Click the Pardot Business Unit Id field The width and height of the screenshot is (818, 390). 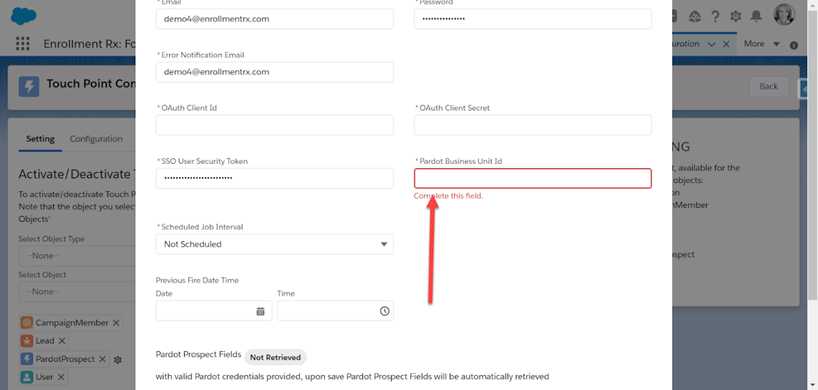[x=533, y=178]
